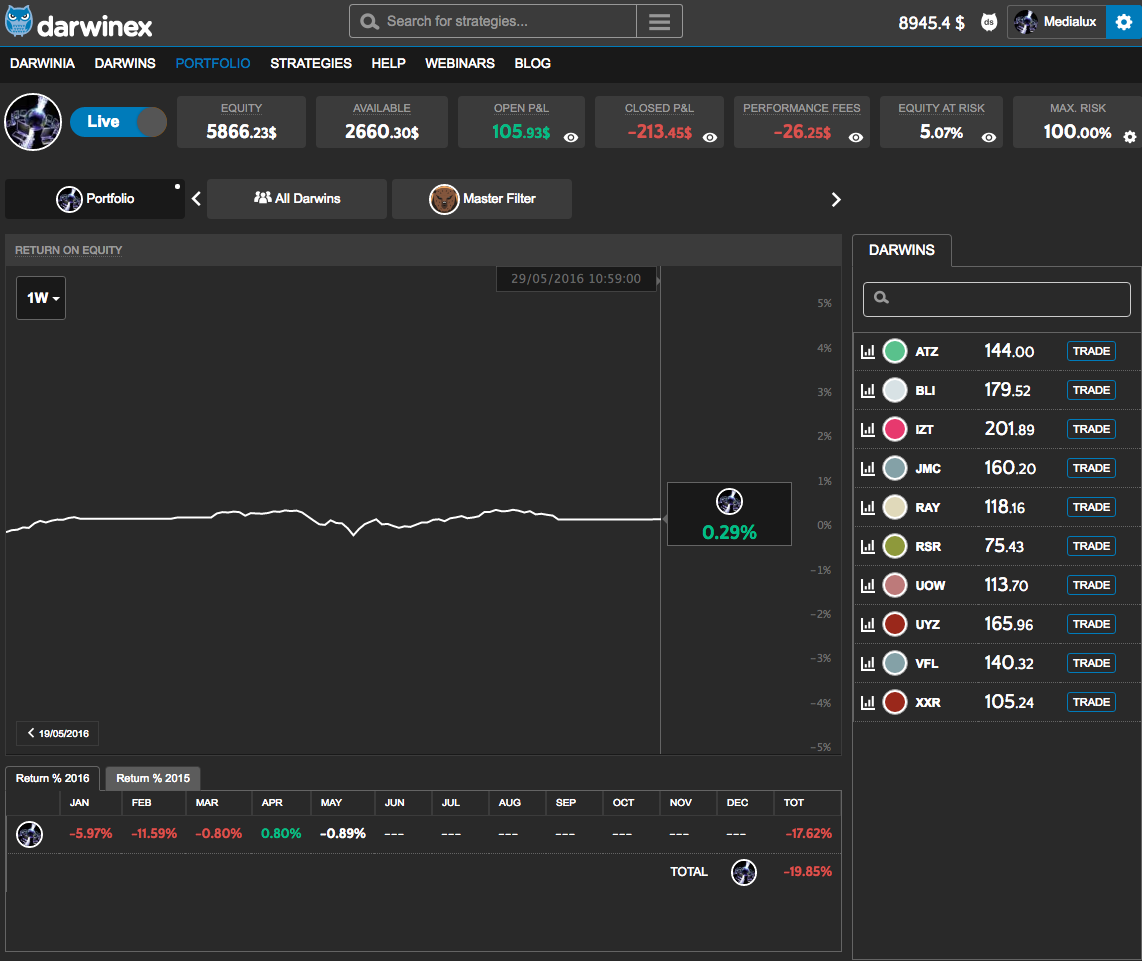This screenshot has width=1142, height=961.
Task: Select the red UYZ color circle
Action: (x=895, y=625)
